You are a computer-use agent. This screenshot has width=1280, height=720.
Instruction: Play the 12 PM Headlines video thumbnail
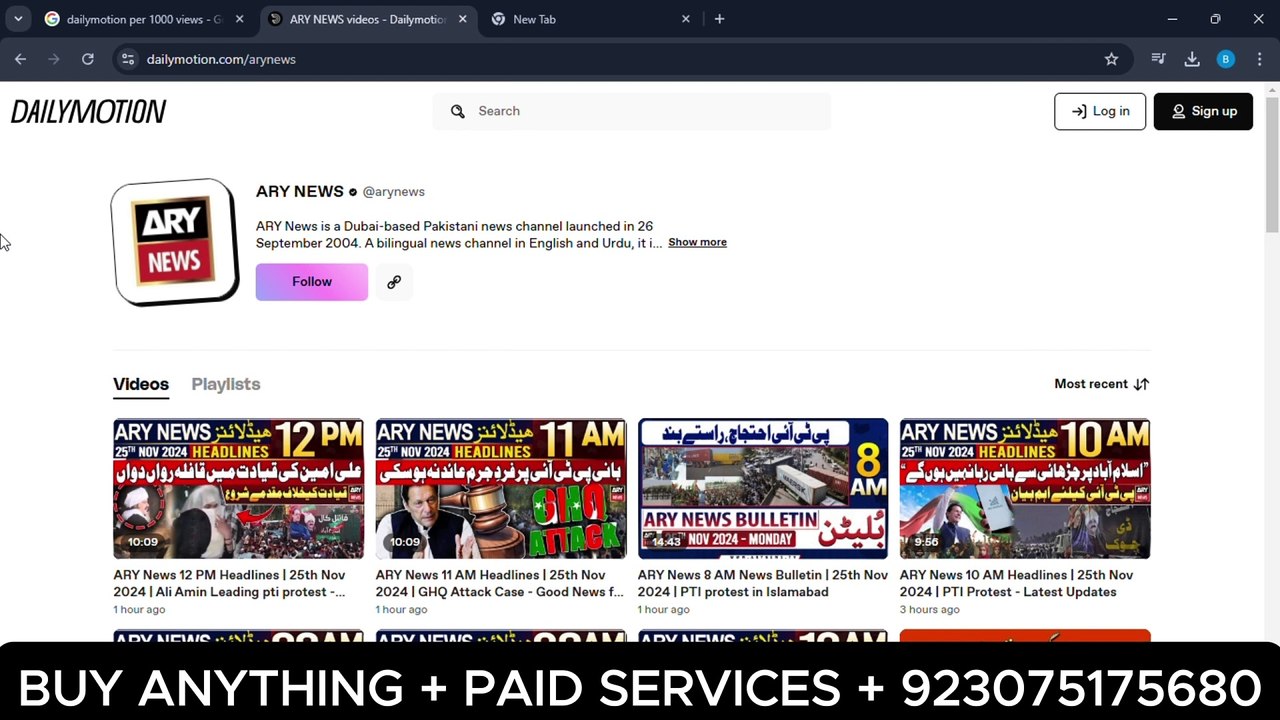click(x=239, y=488)
